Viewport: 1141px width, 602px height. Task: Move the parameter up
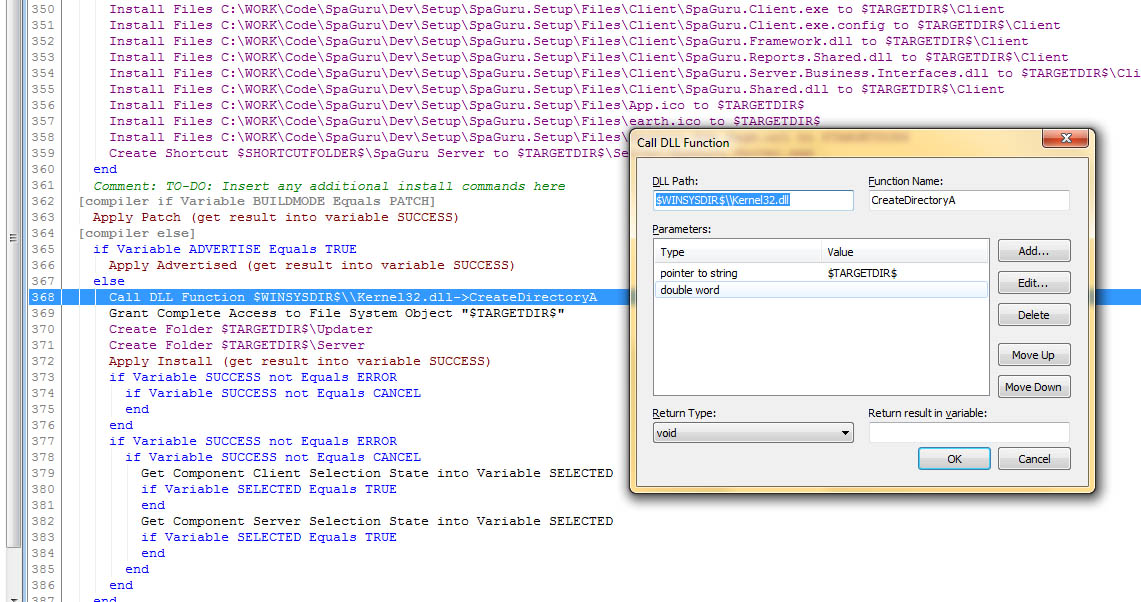[x=1033, y=355]
